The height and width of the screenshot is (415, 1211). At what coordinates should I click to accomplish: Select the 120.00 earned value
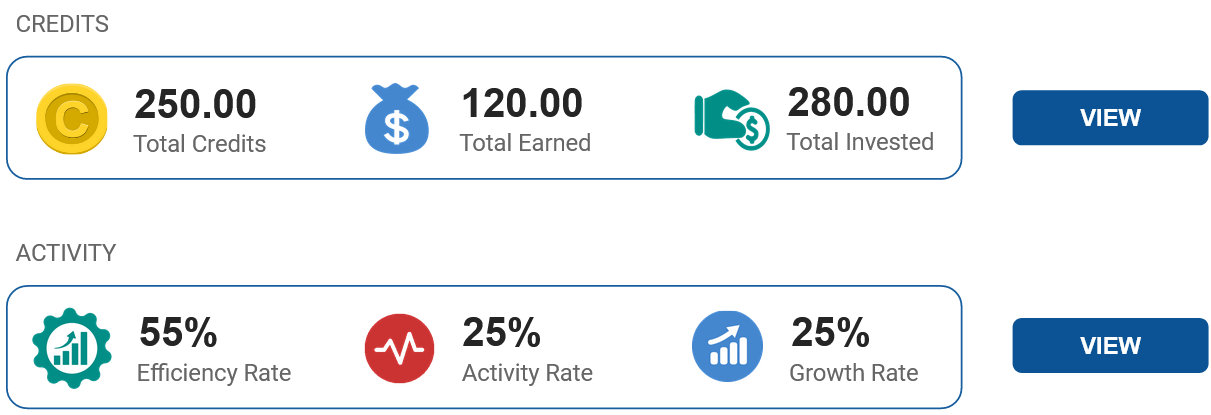[x=522, y=103]
